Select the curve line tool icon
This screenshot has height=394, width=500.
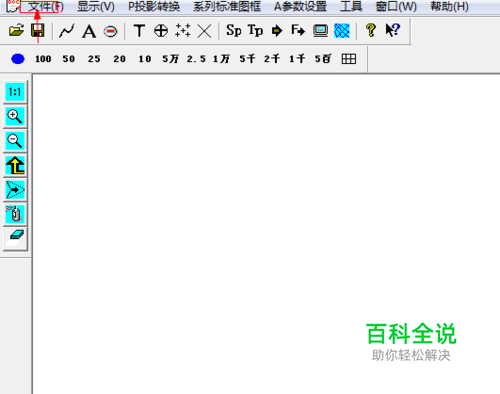click(x=67, y=31)
